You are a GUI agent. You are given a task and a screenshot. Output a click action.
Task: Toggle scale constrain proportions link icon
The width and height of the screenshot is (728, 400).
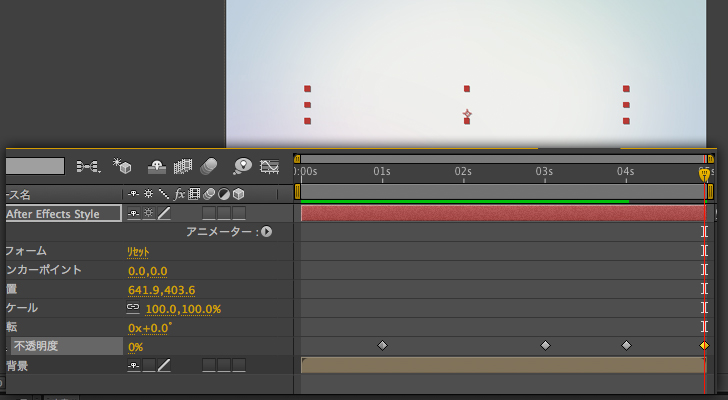(133, 307)
